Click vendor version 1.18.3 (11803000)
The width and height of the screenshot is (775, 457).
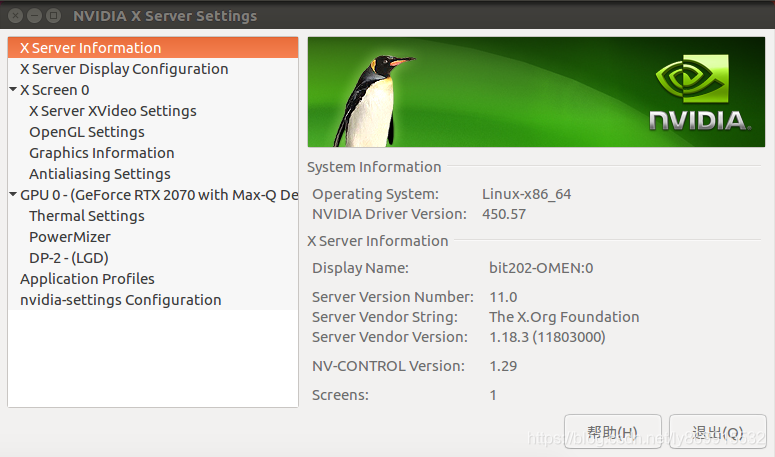[547, 337]
